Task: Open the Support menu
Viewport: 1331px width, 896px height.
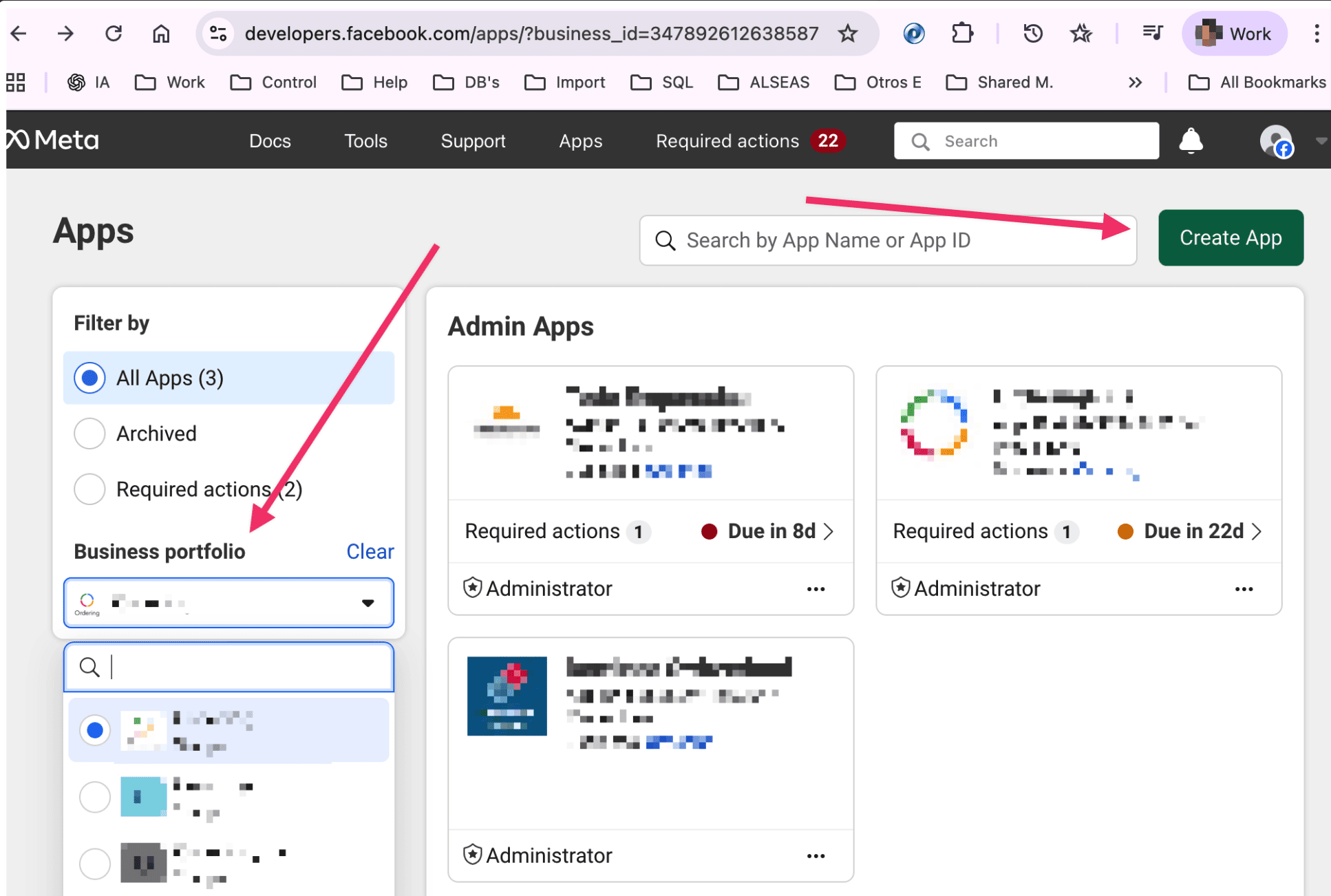Action: tap(473, 141)
